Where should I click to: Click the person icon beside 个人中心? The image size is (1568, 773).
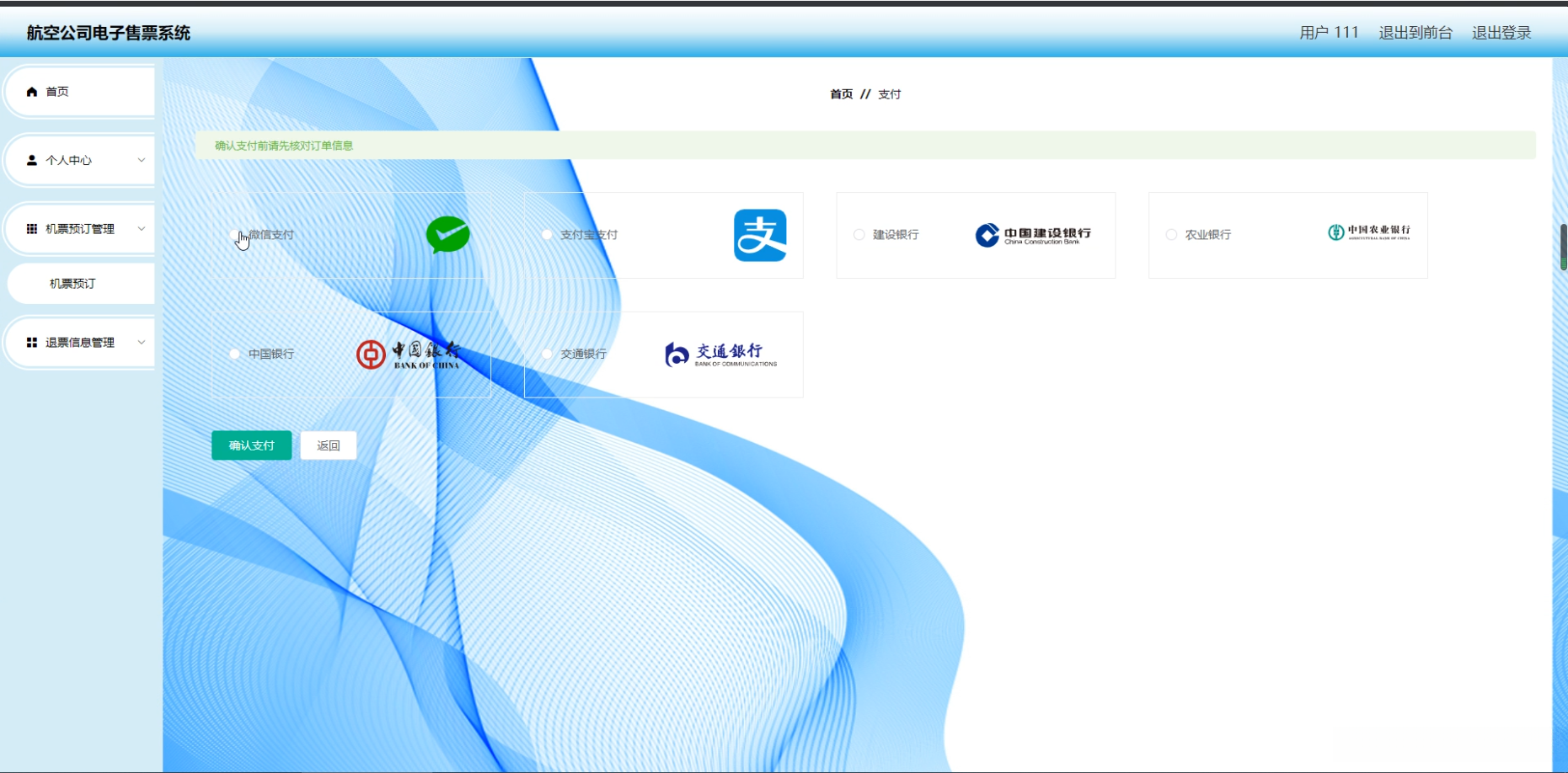(32, 160)
